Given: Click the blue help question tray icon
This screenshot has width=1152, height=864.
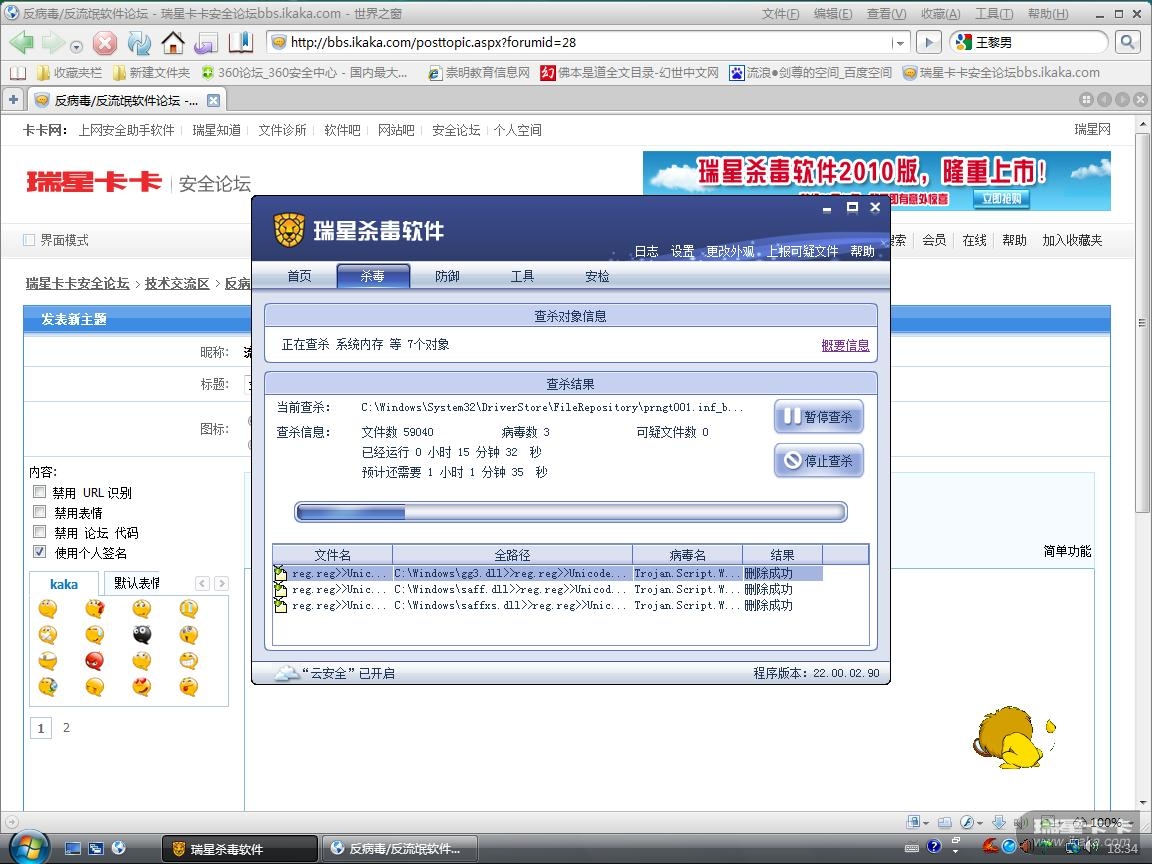Looking at the screenshot, I should 934,846.
